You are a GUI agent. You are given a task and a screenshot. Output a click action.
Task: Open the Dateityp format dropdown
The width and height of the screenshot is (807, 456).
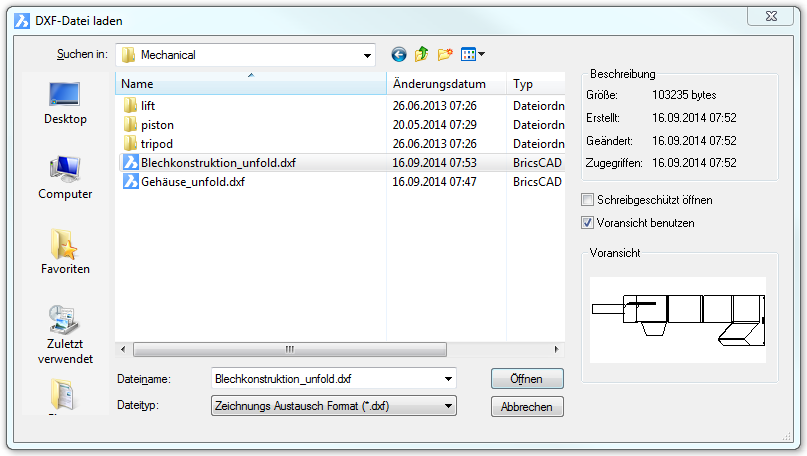[x=447, y=406]
